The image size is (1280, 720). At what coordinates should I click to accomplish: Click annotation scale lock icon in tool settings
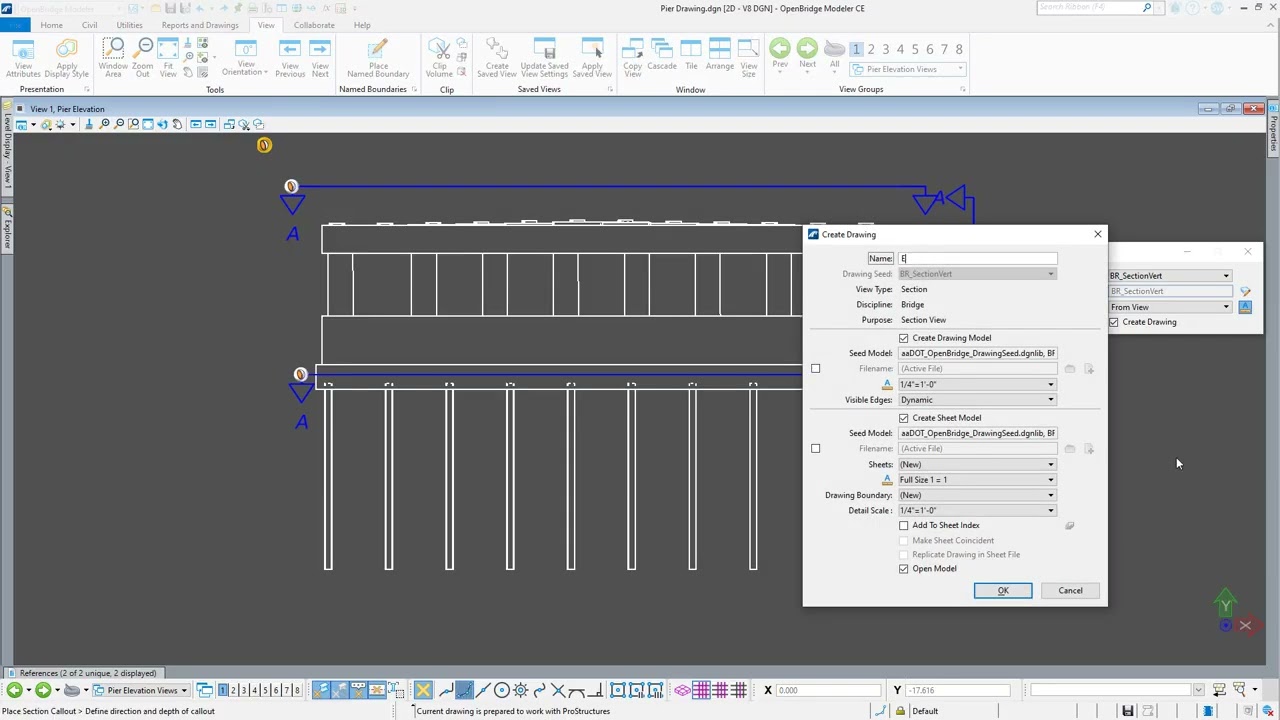coord(1245,307)
